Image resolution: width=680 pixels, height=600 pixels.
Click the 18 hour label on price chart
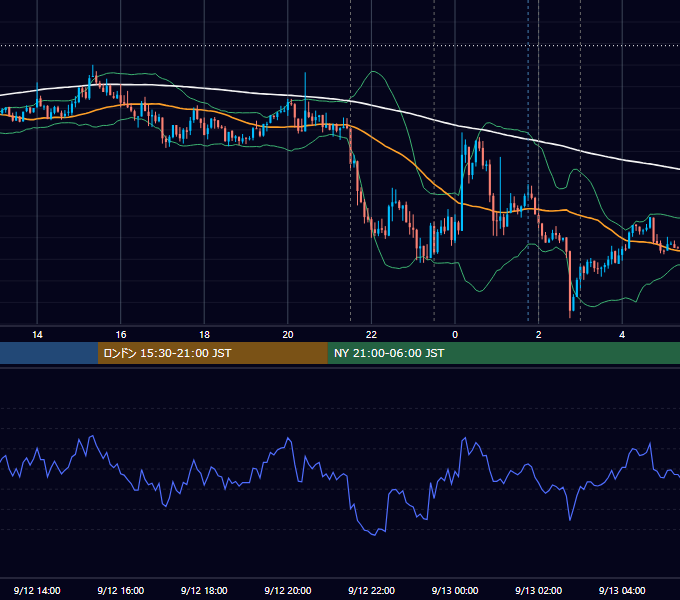[x=204, y=335]
